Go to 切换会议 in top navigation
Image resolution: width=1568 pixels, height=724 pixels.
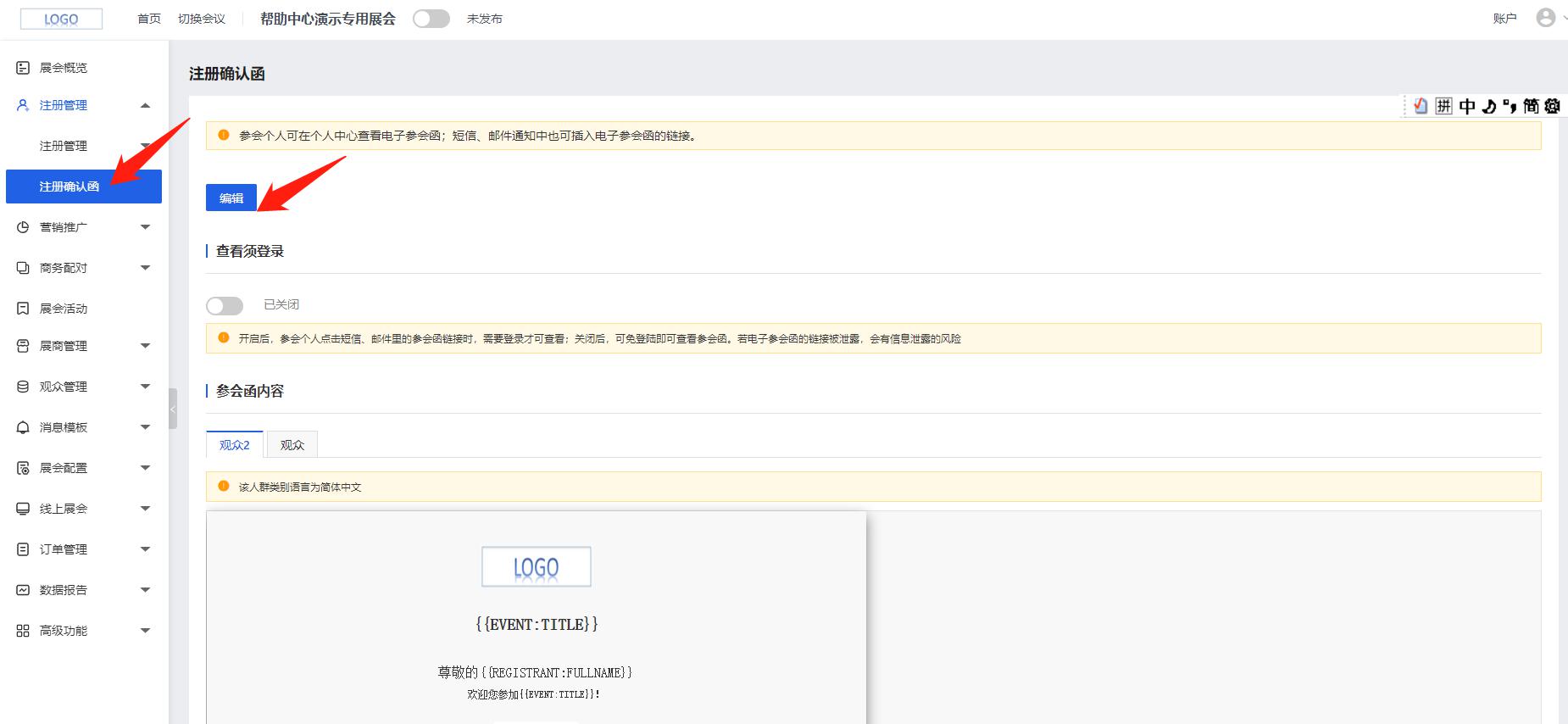(202, 19)
